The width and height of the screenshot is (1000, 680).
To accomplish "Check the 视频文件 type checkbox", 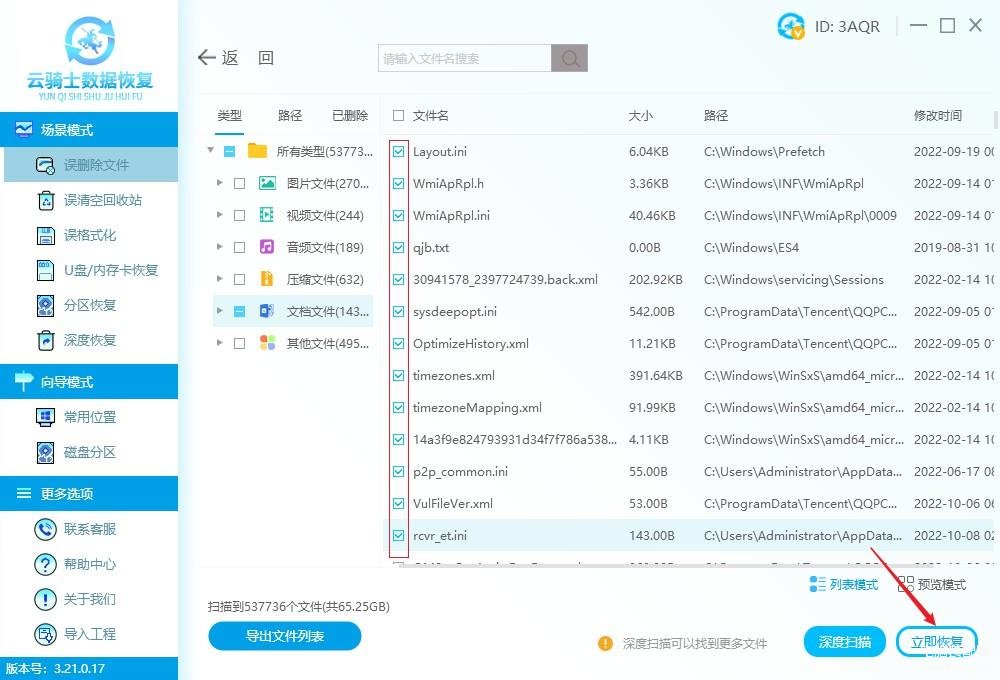I will click(240, 215).
